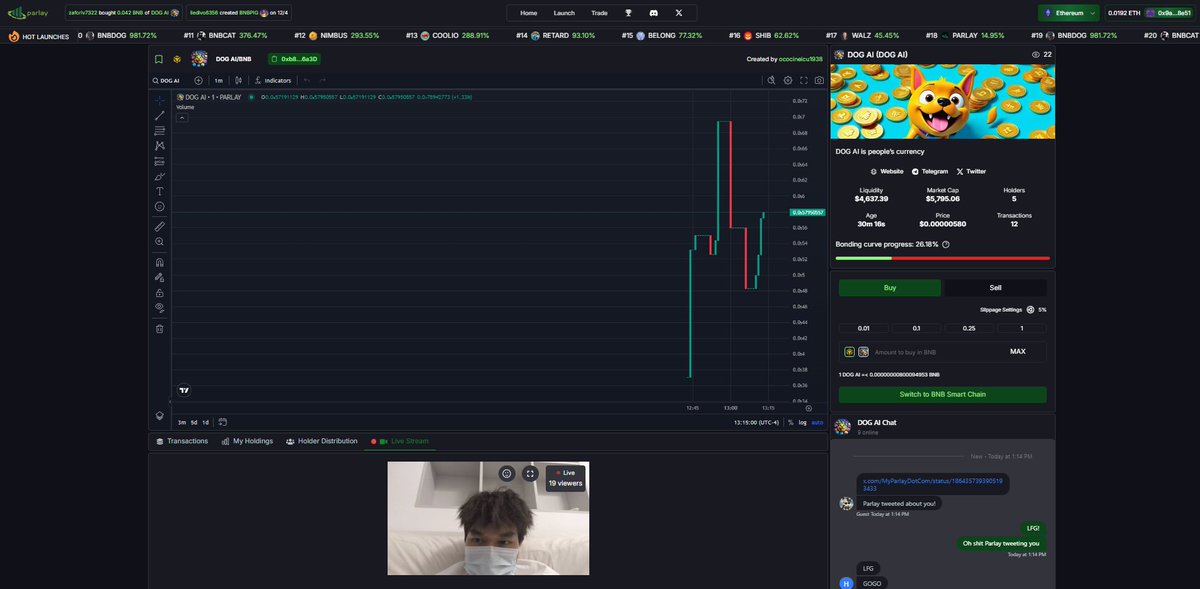The width and height of the screenshot is (1200, 589).
Task: Select the ruler measure tool
Action: [160, 227]
